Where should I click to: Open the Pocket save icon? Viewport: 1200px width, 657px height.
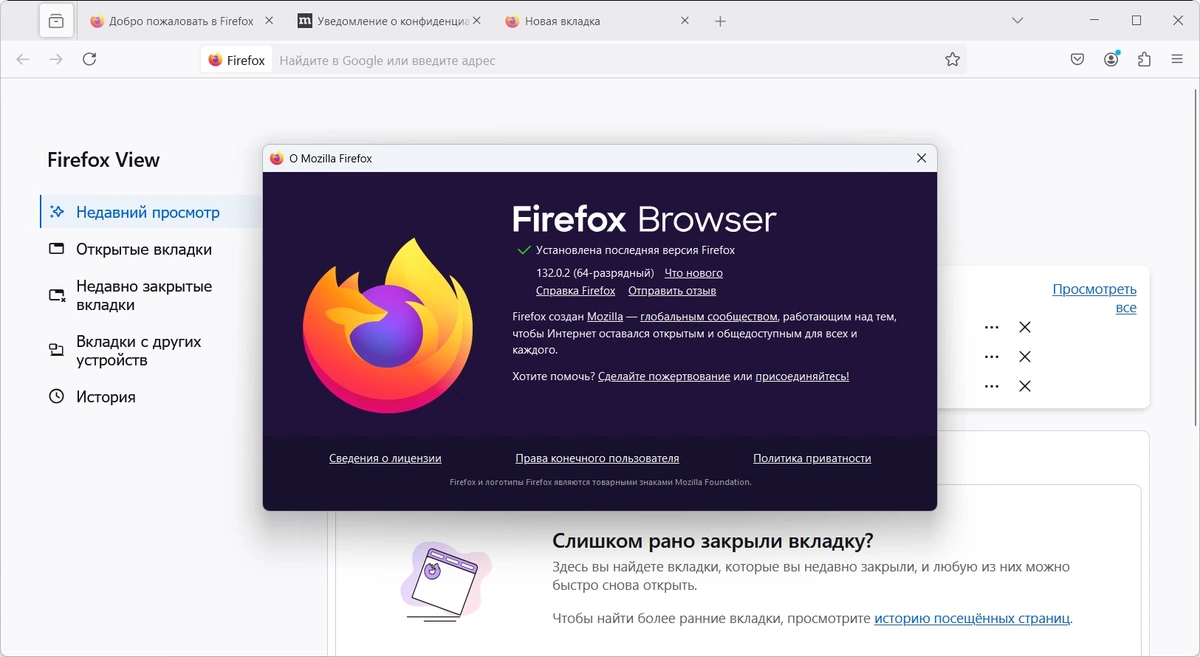coord(1077,60)
